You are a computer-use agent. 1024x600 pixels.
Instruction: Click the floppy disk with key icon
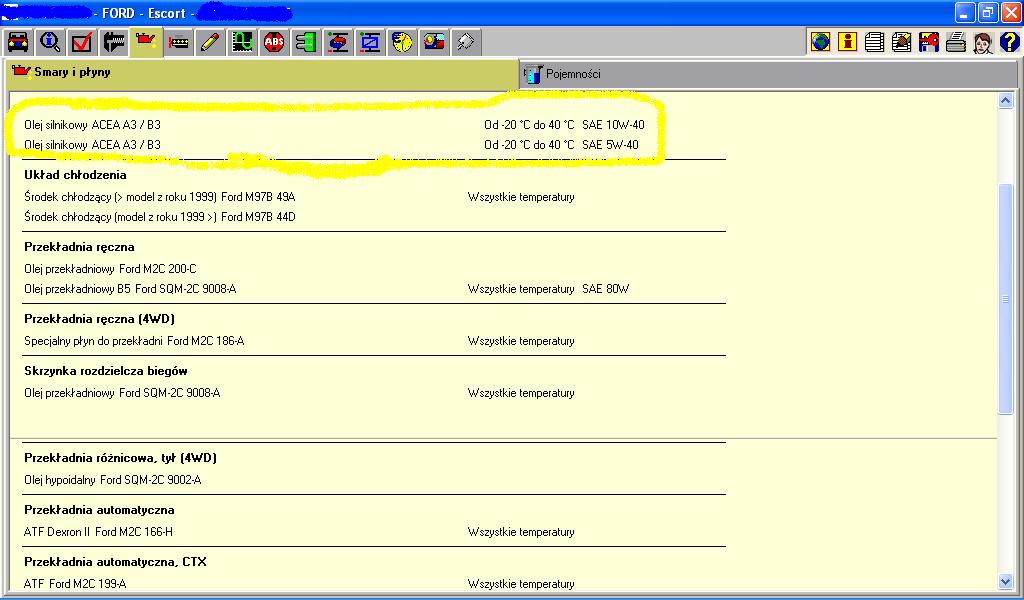click(x=929, y=42)
